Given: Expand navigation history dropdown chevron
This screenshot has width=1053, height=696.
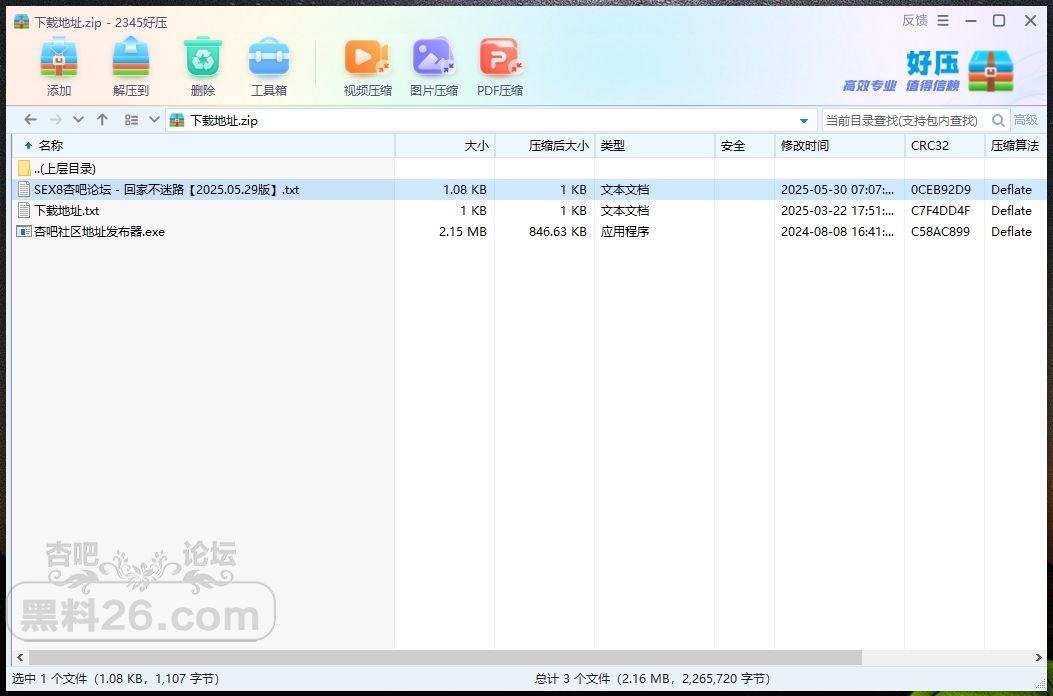Looking at the screenshot, I should point(79,120).
